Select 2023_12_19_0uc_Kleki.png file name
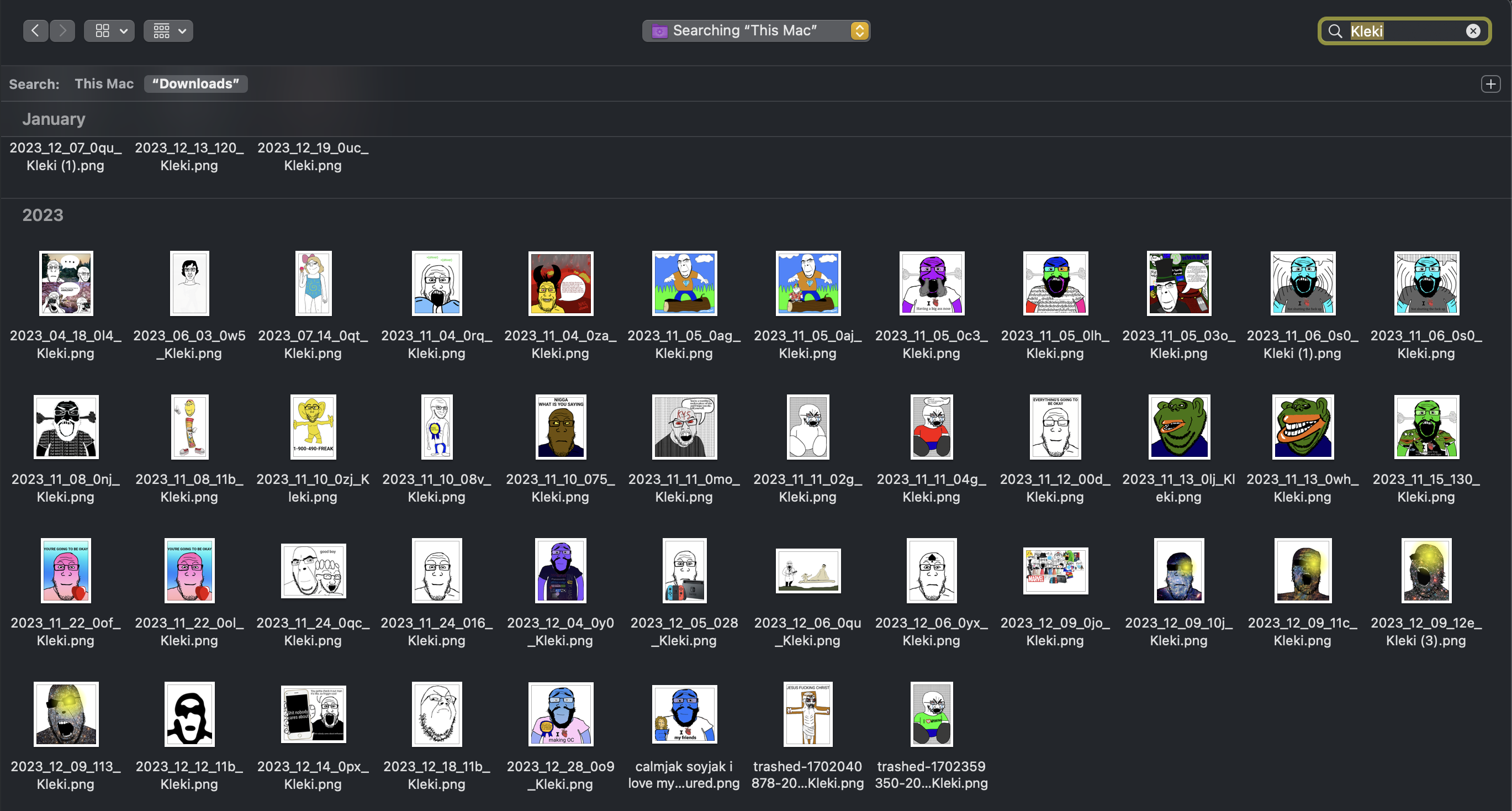Screen dimensions: 1512x811 (x=313, y=156)
